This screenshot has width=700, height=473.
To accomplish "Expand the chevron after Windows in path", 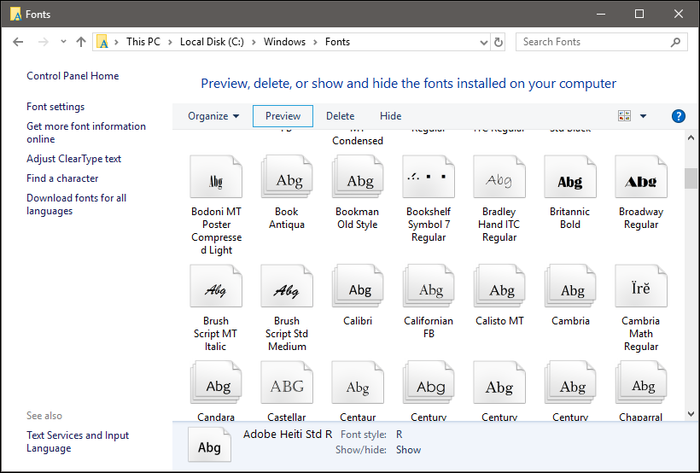I will (x=315, y=42).
